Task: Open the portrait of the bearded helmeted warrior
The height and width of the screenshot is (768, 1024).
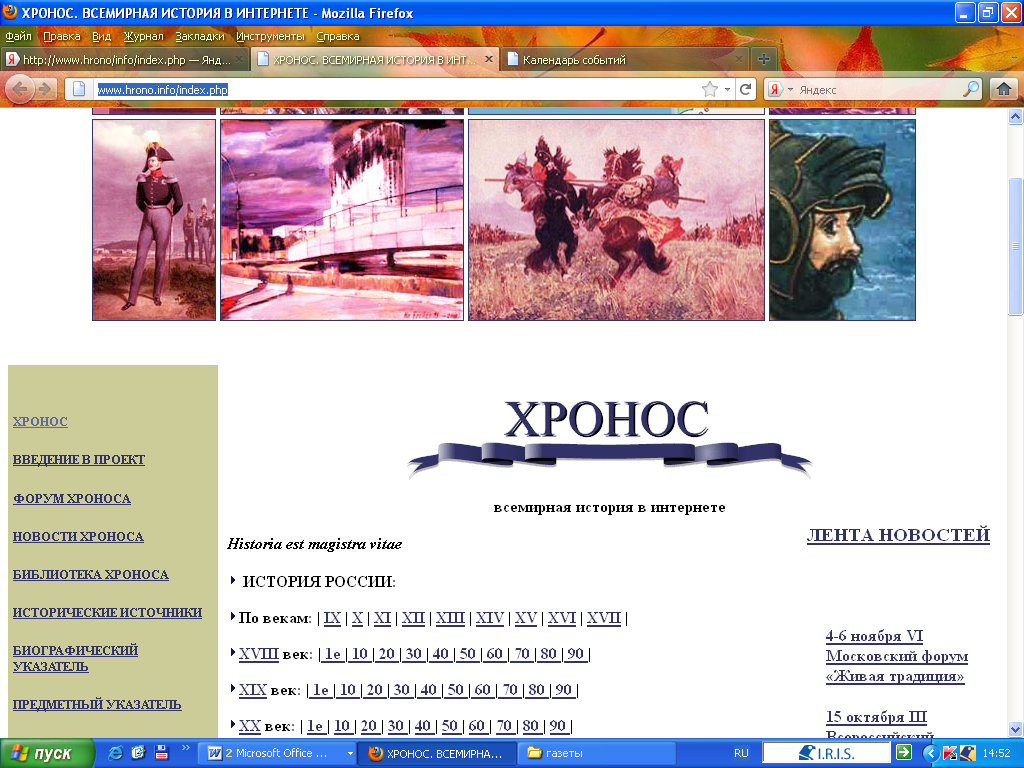Action: (x=842, y=220)
